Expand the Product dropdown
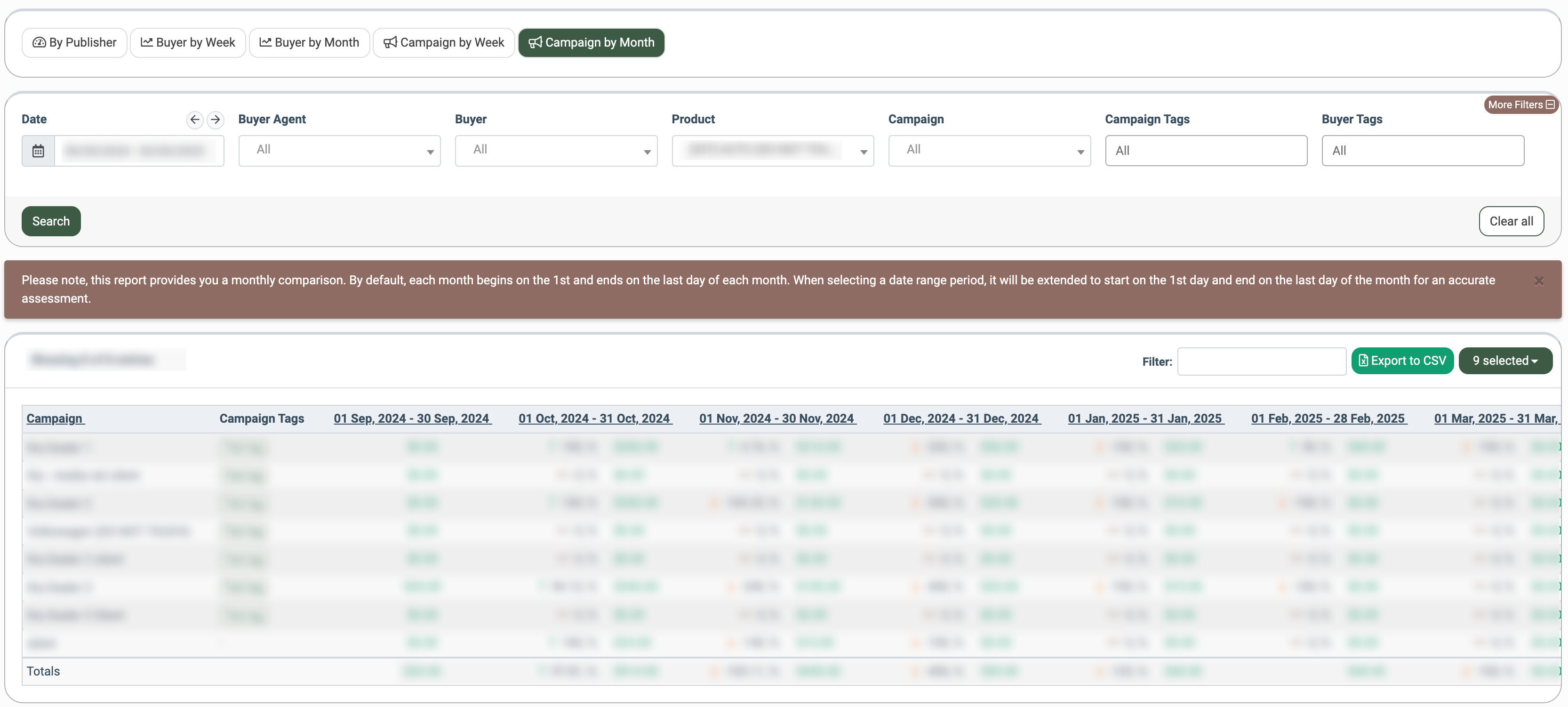This screenshot has height=707, width=1568. click(772, 151)
